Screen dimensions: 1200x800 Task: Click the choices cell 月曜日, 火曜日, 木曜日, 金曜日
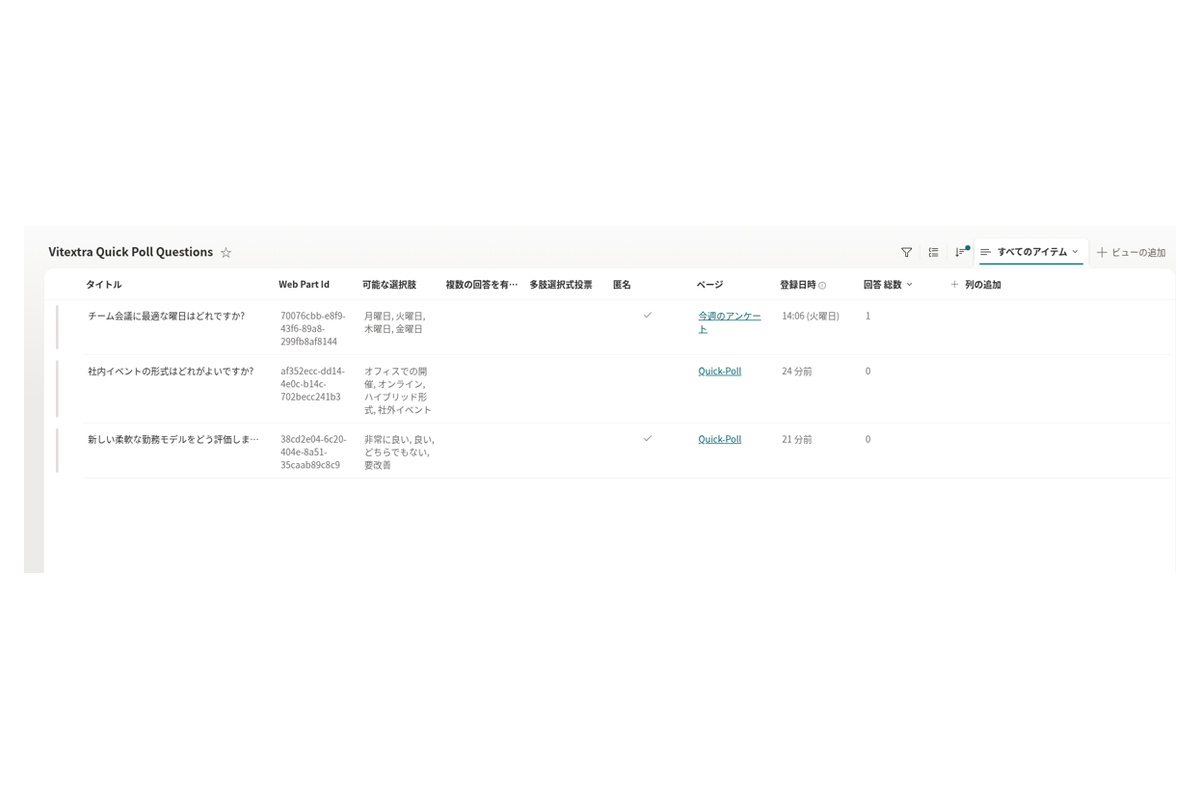click(395, 322)
